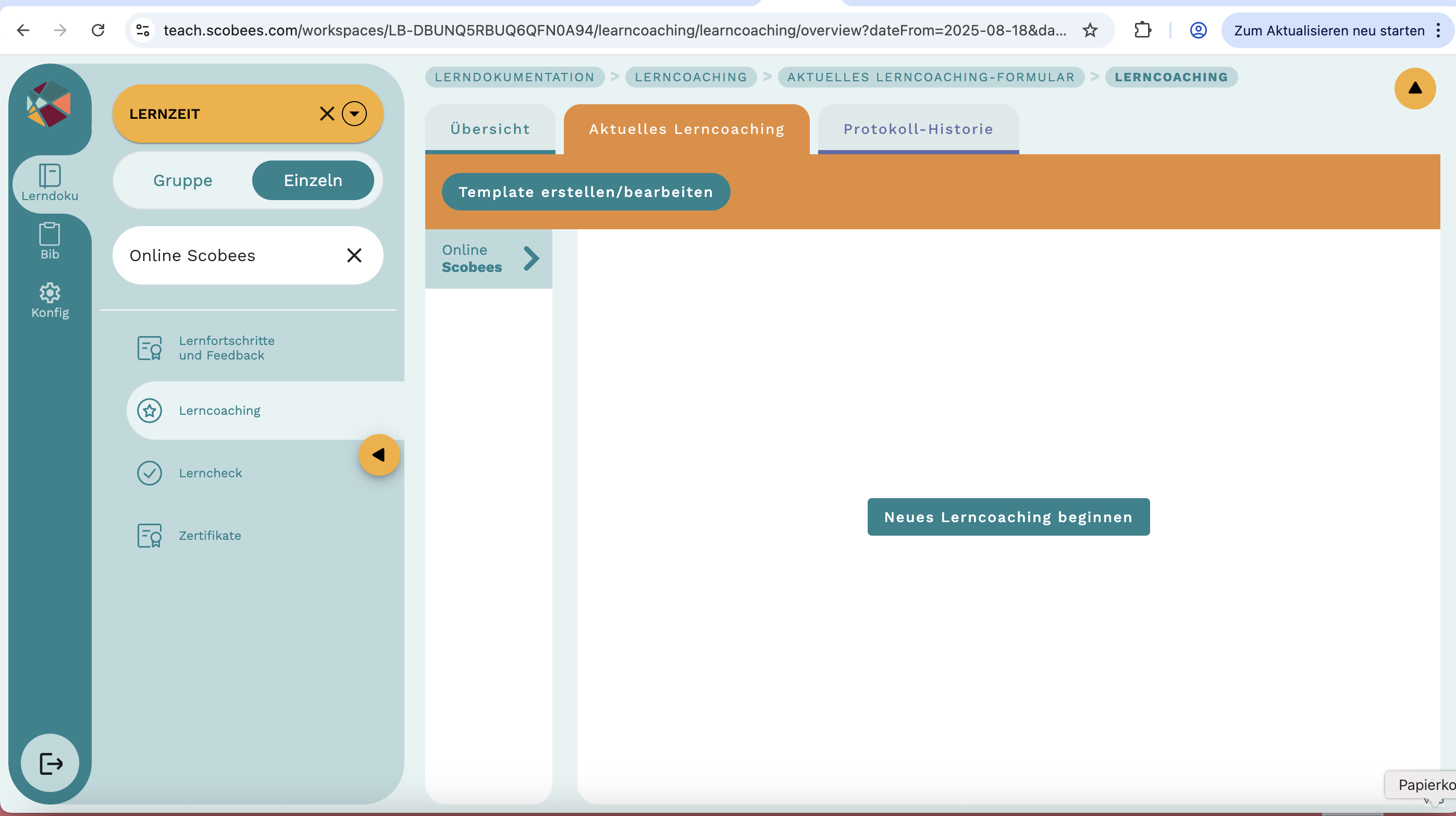The image size is (1456, 816).
Task: Open the Bib library icon
Action: tap(50, 241)
